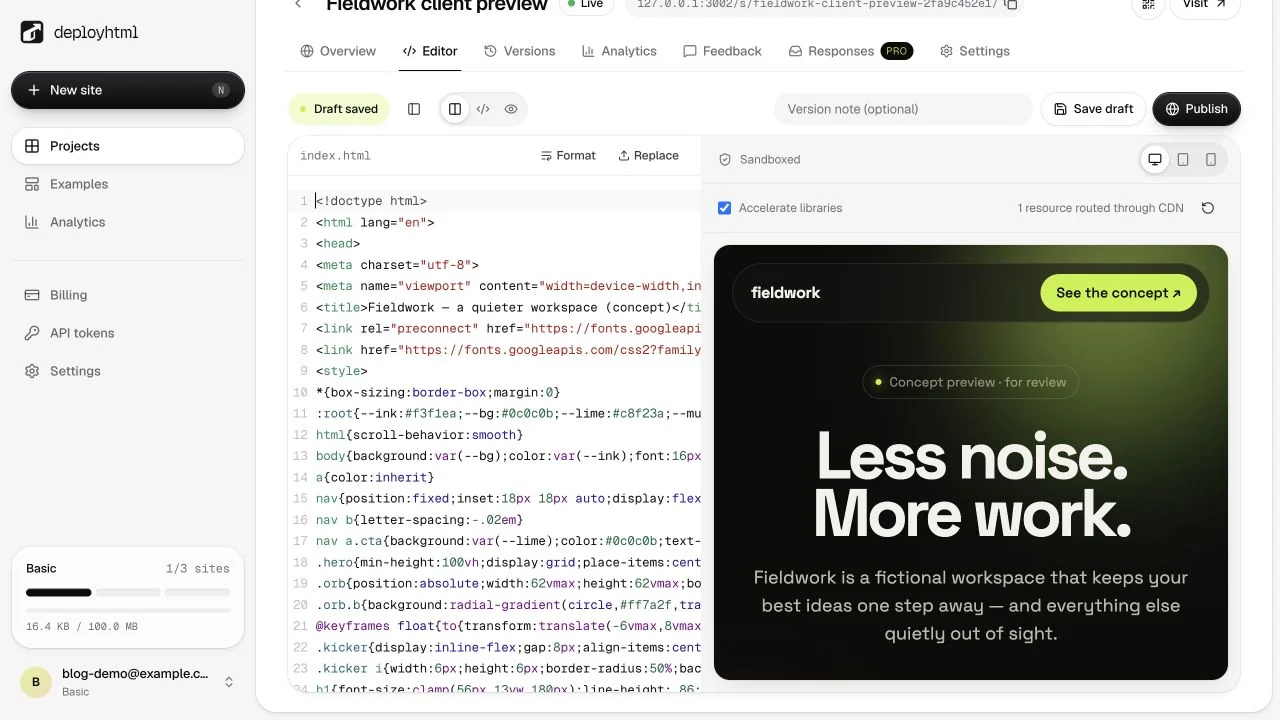Screen dimensions: 1280x720
Task: Open the Versions tab
Action: (x=519, y=51)
